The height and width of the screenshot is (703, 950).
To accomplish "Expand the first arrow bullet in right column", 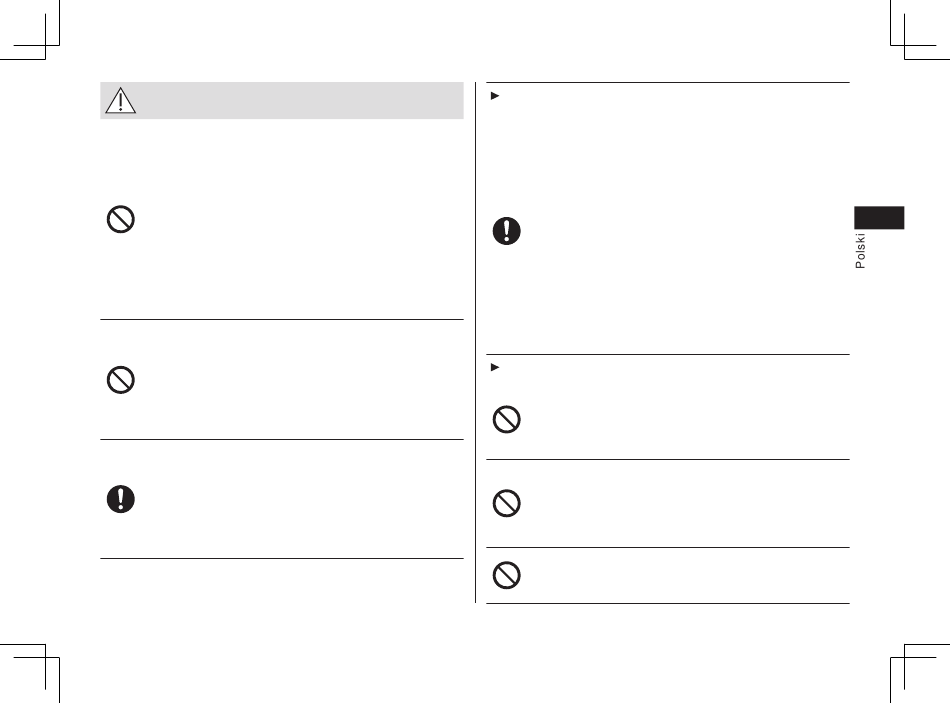I will 494,96.
